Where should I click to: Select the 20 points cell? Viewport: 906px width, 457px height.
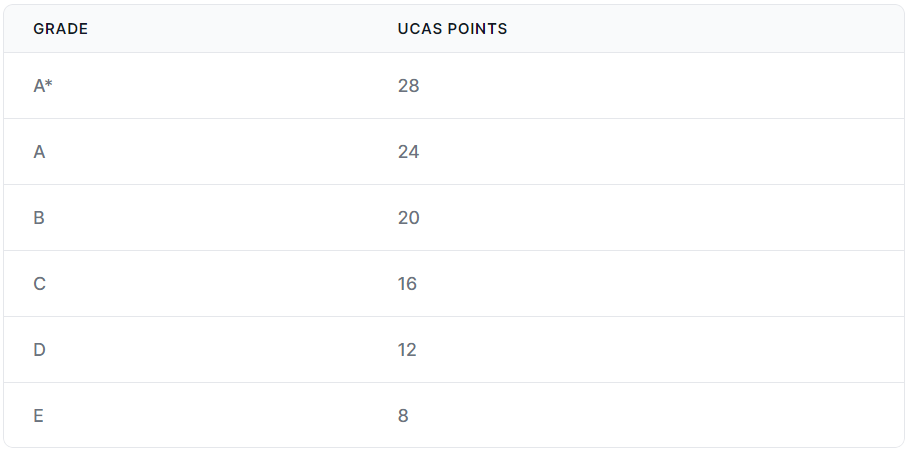(x=409, y=218)
